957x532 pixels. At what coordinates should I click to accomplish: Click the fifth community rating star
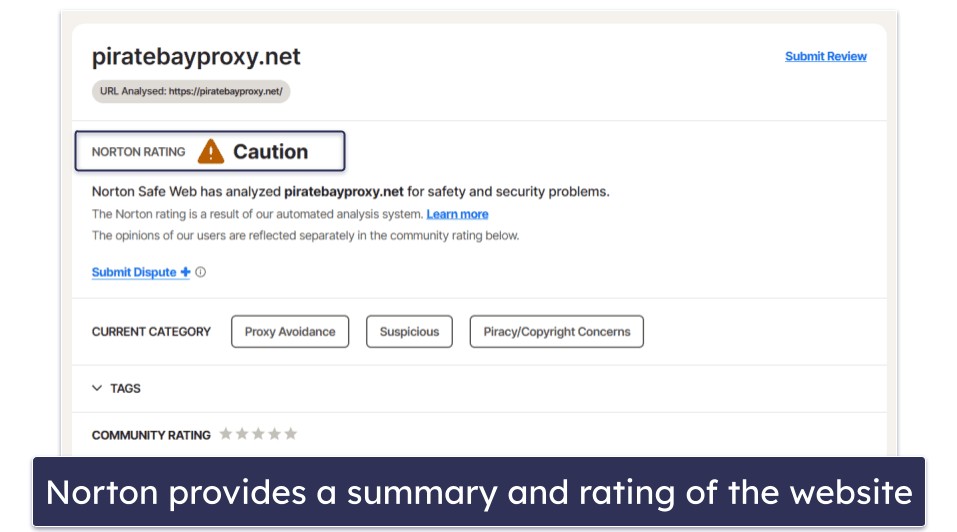coord(291,434)
